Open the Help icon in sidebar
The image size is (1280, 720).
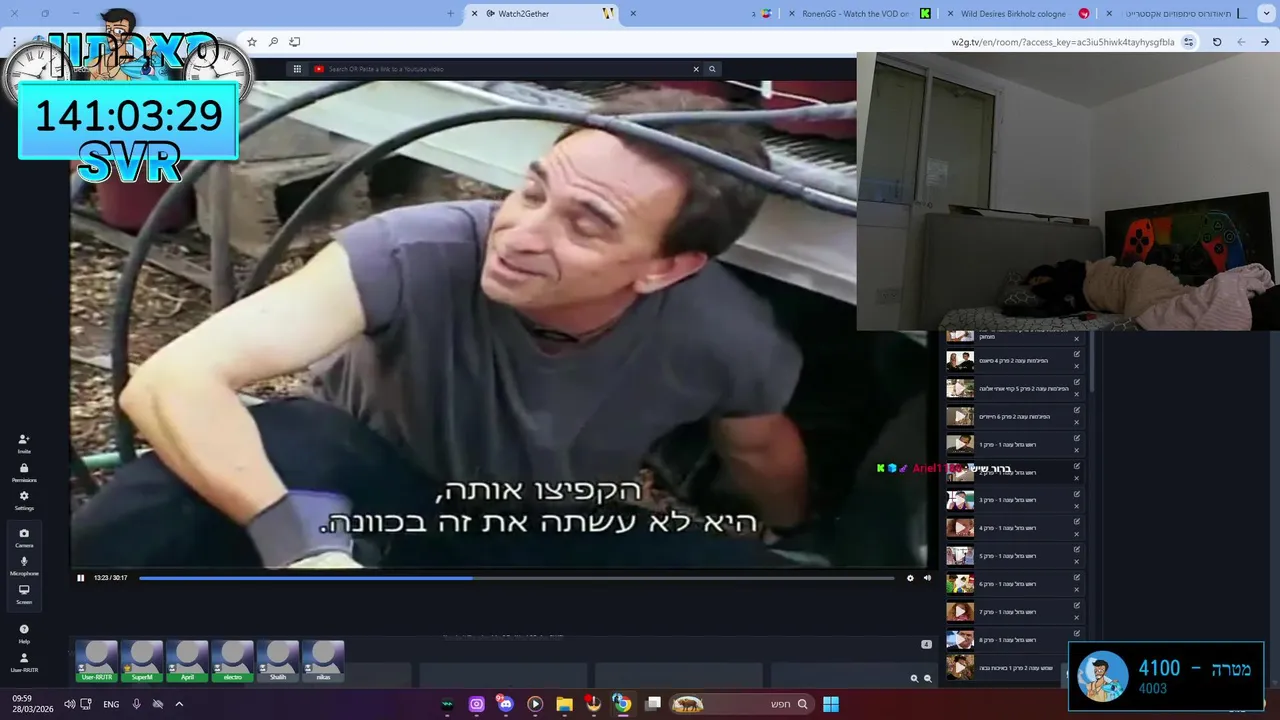click(x=24, y=633)
